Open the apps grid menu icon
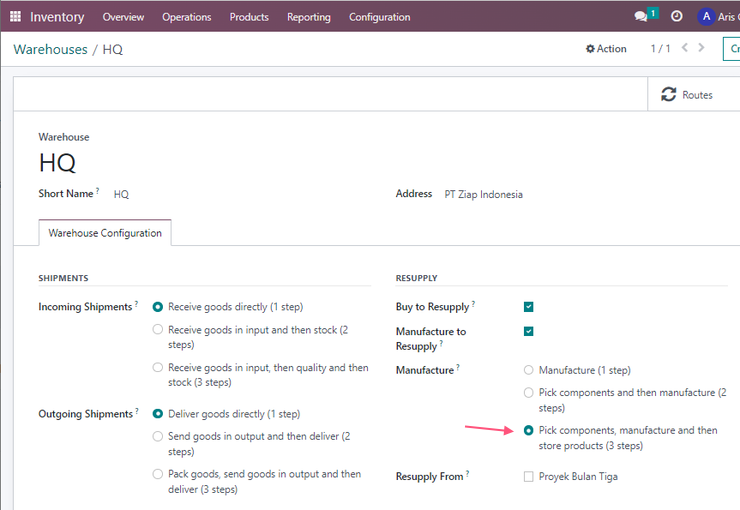Screen dimensions: 740x510 [x=15, y=17]
